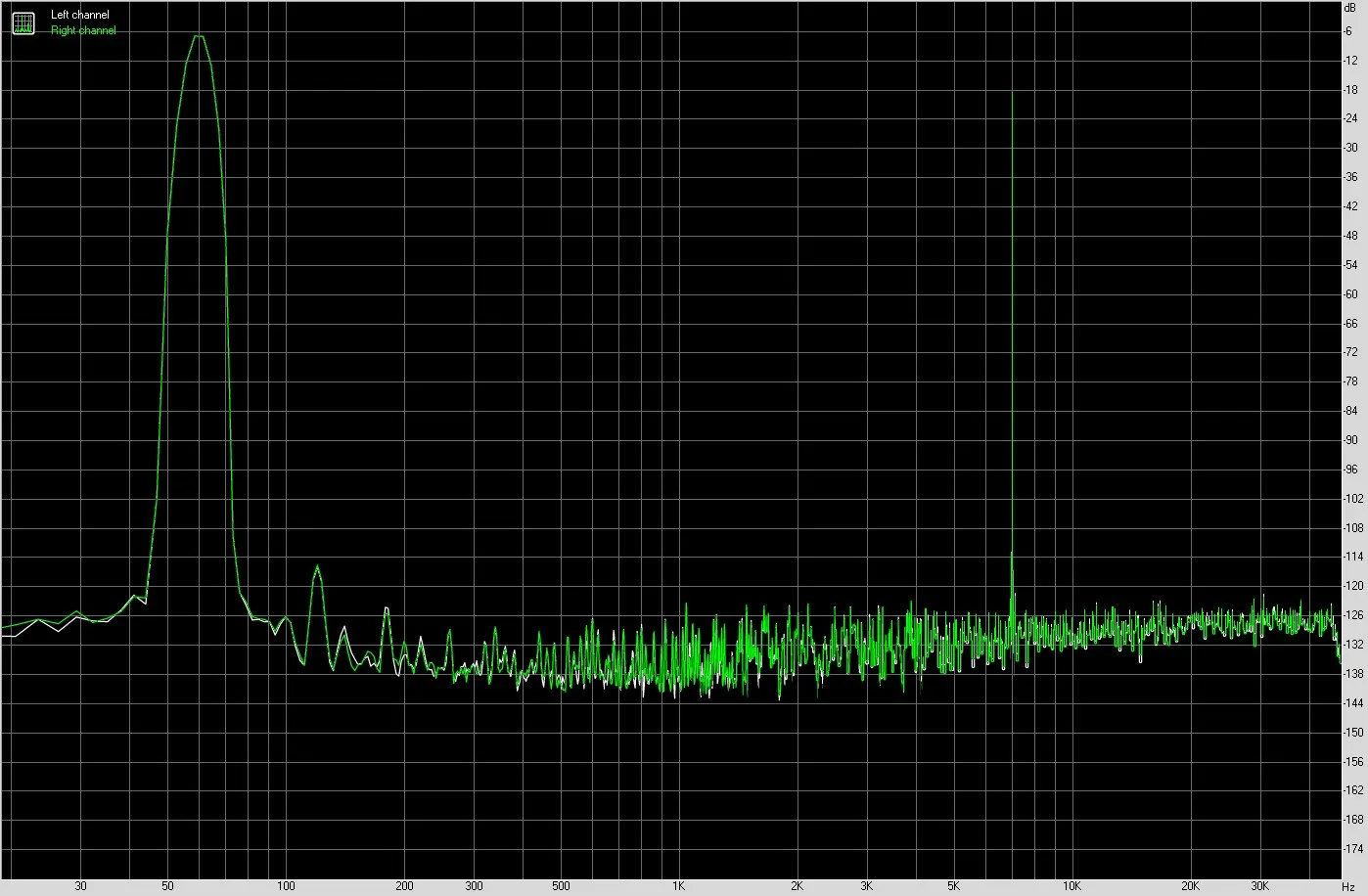Screen dimensions: 1368x896
Task: Click the -48 dB scale label
Action: pos(1350,236)
